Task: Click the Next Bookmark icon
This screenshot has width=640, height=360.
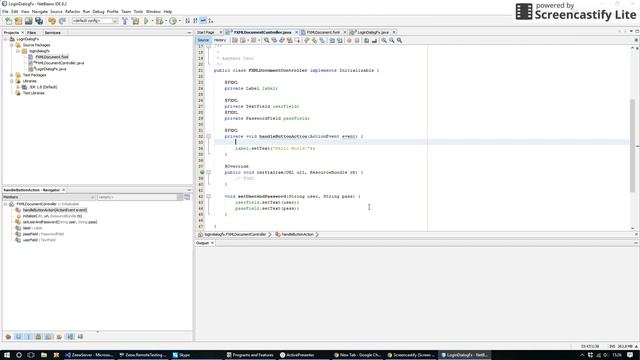Action: coord(314,40)
